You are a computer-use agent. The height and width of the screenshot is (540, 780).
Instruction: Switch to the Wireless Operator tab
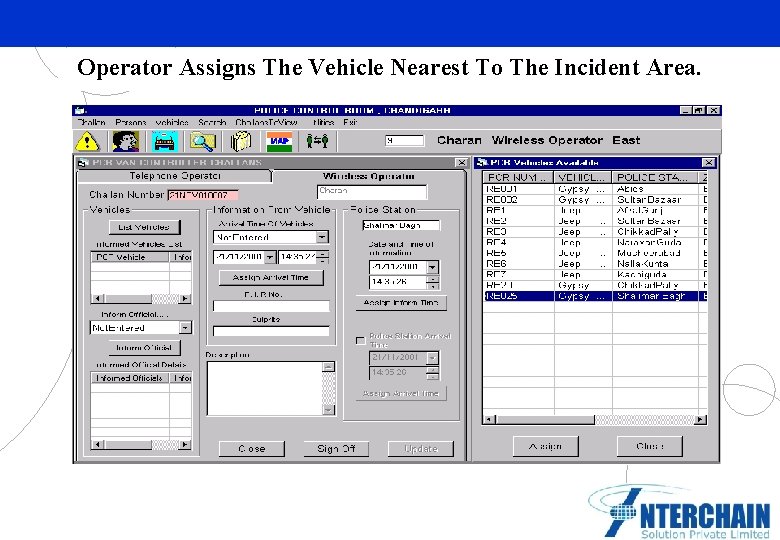[x=369, y=176]
